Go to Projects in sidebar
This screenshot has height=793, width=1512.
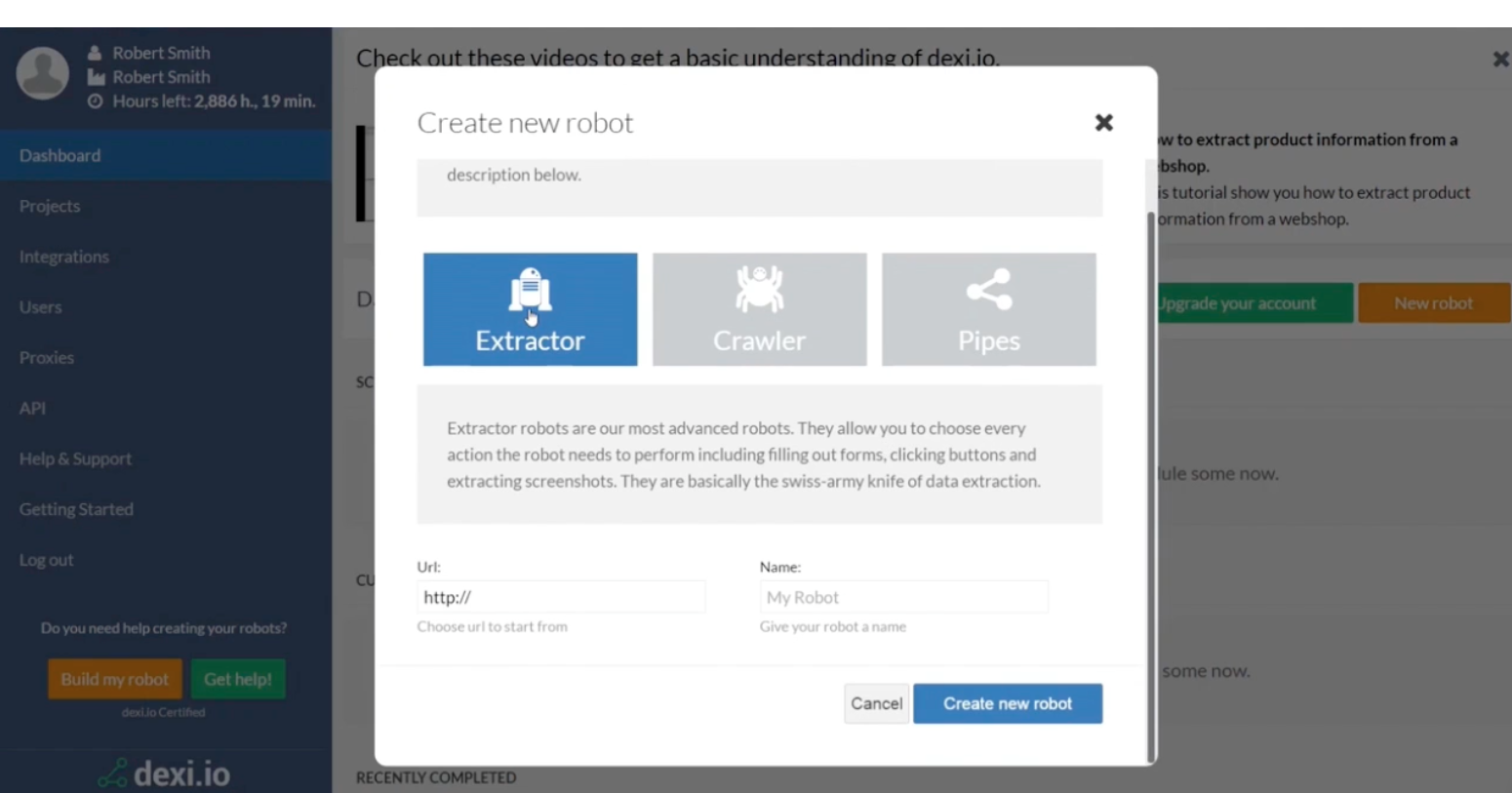pyautogui.click(x=50, y=207)
